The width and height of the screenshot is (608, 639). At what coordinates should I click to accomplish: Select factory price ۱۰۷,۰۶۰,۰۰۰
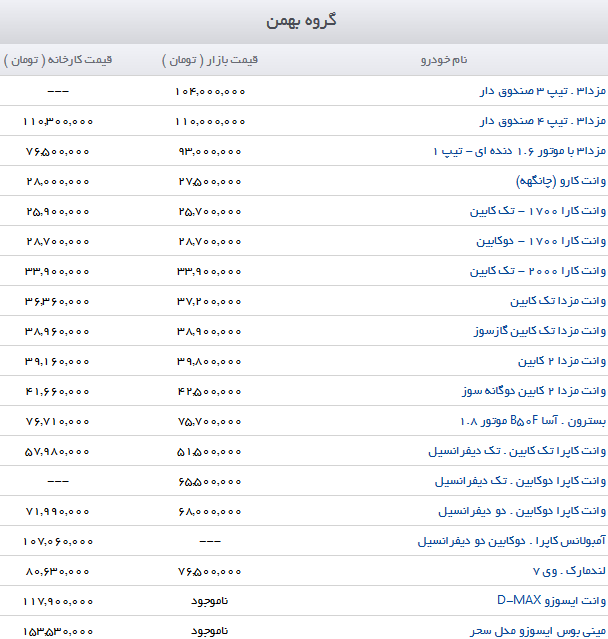point(58,542)
